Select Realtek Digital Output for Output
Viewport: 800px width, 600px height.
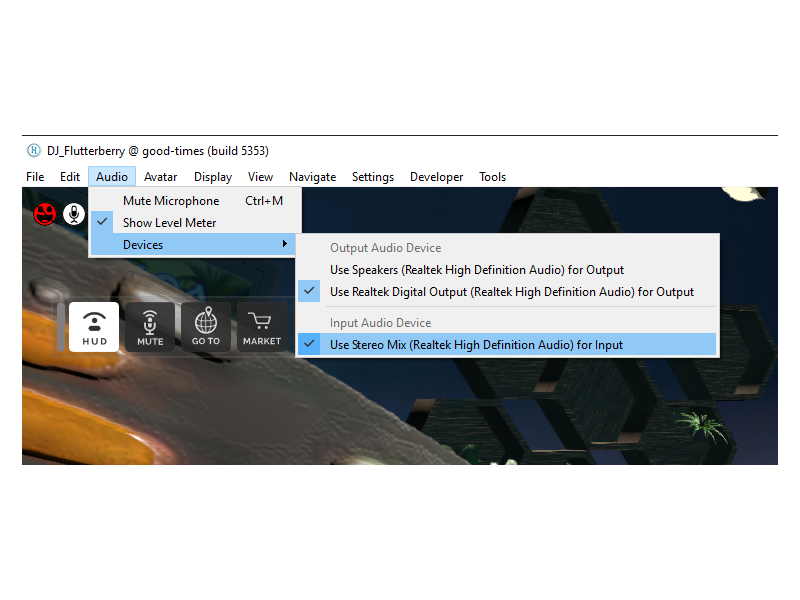click(x=507, y=292)
